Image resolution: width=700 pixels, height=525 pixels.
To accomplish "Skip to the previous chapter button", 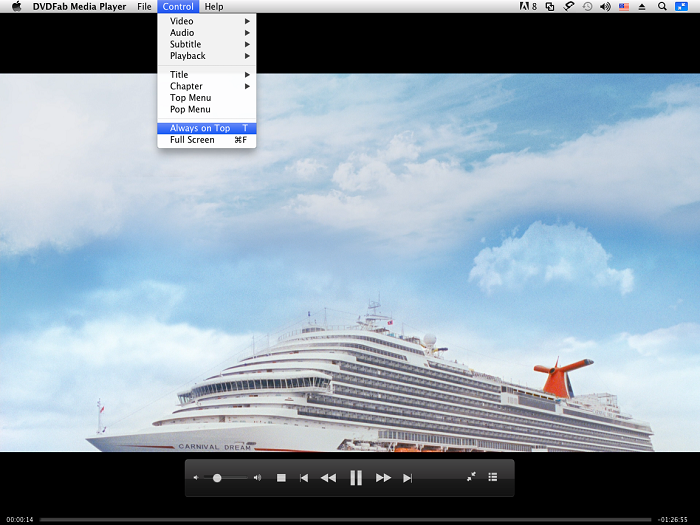I will (304, 478).
